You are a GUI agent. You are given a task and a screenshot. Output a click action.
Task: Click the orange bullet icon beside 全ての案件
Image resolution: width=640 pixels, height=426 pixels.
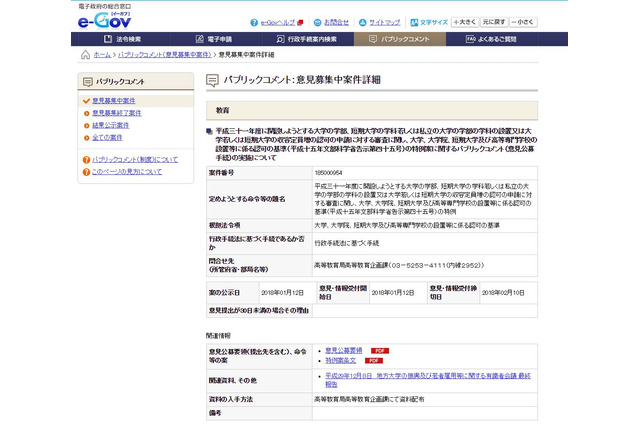[87, 138]
